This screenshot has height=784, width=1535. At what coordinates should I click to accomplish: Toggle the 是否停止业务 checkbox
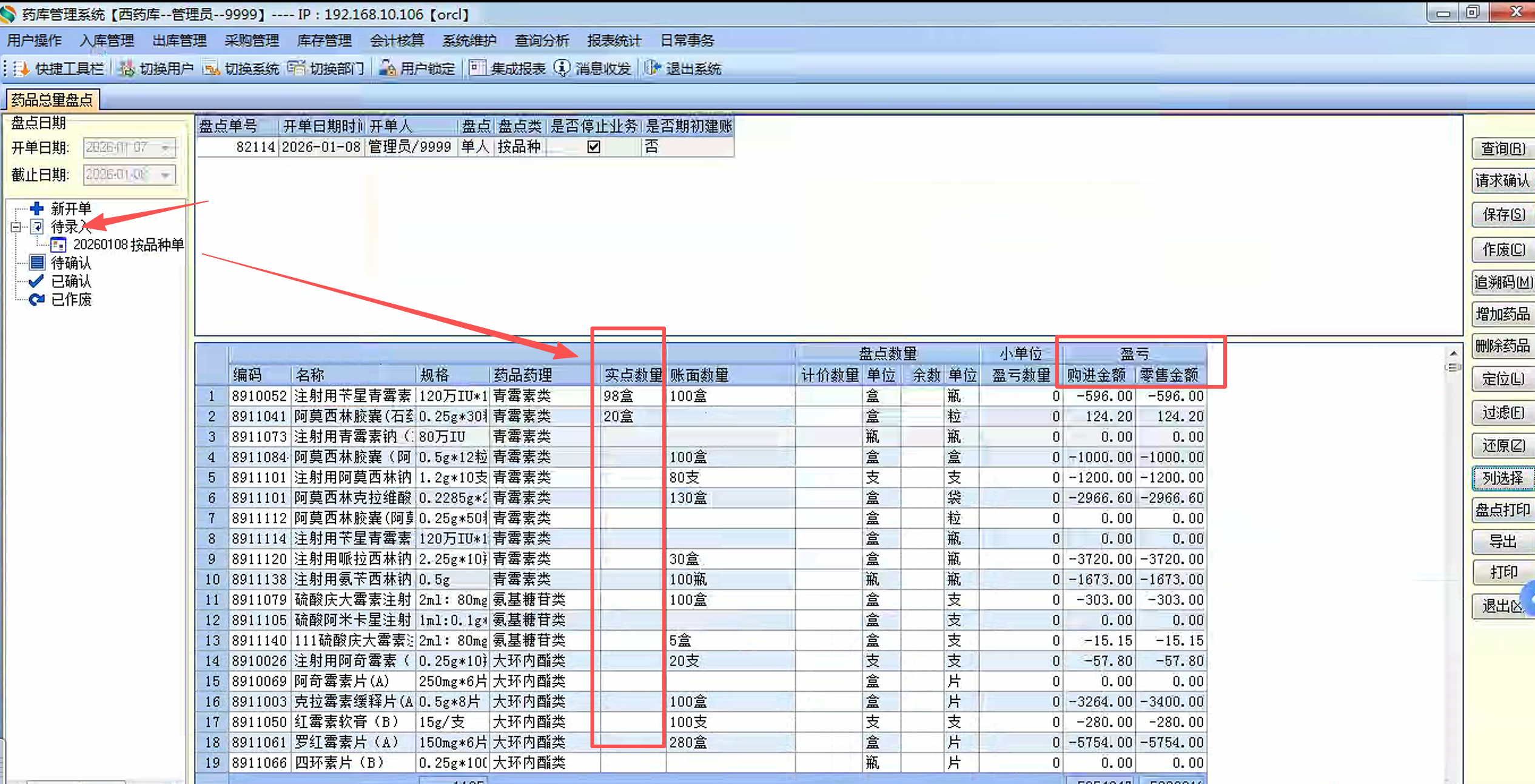[x=594, y=147]
